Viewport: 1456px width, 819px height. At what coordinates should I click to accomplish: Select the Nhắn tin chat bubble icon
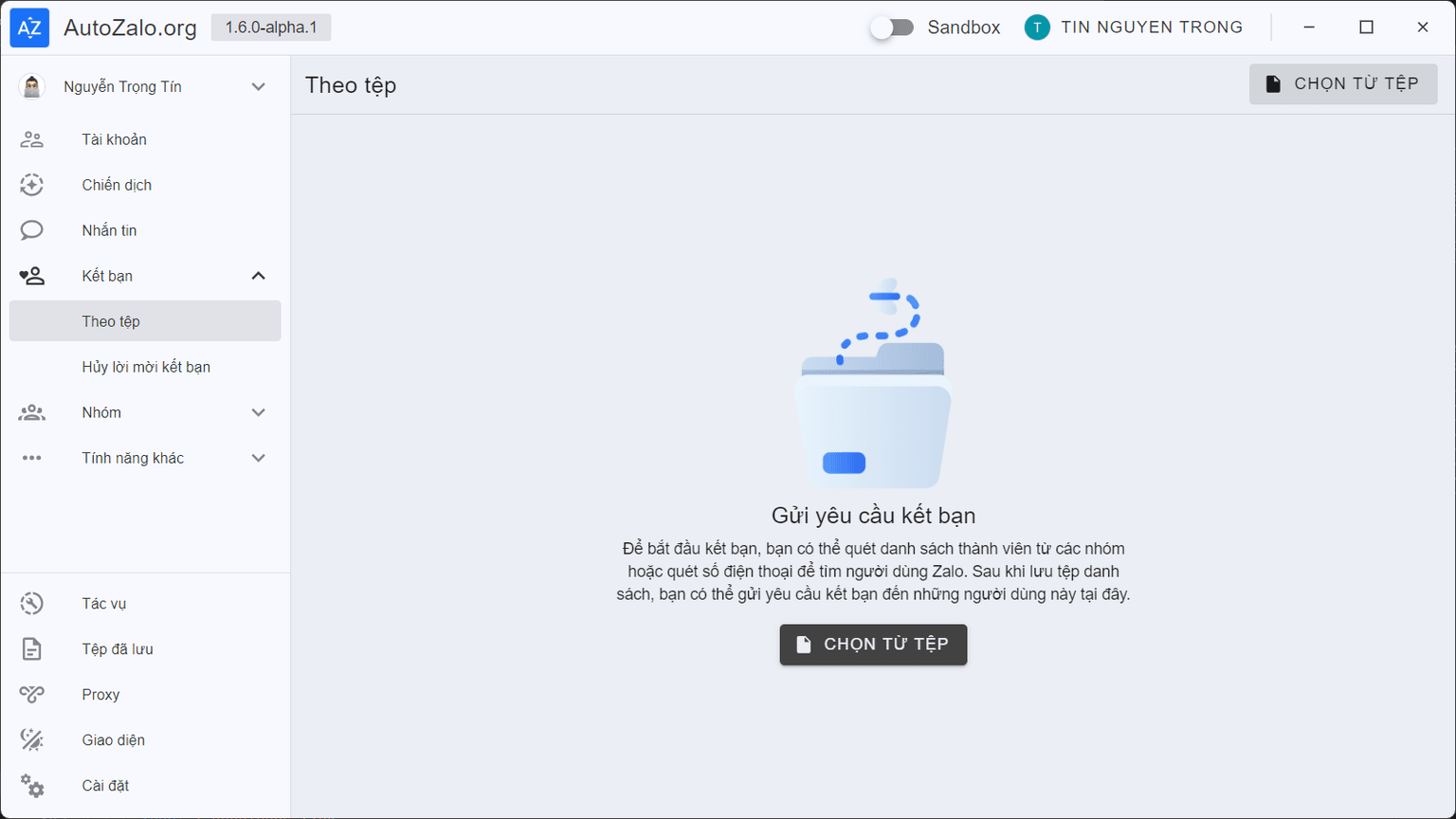pos(31,230)
